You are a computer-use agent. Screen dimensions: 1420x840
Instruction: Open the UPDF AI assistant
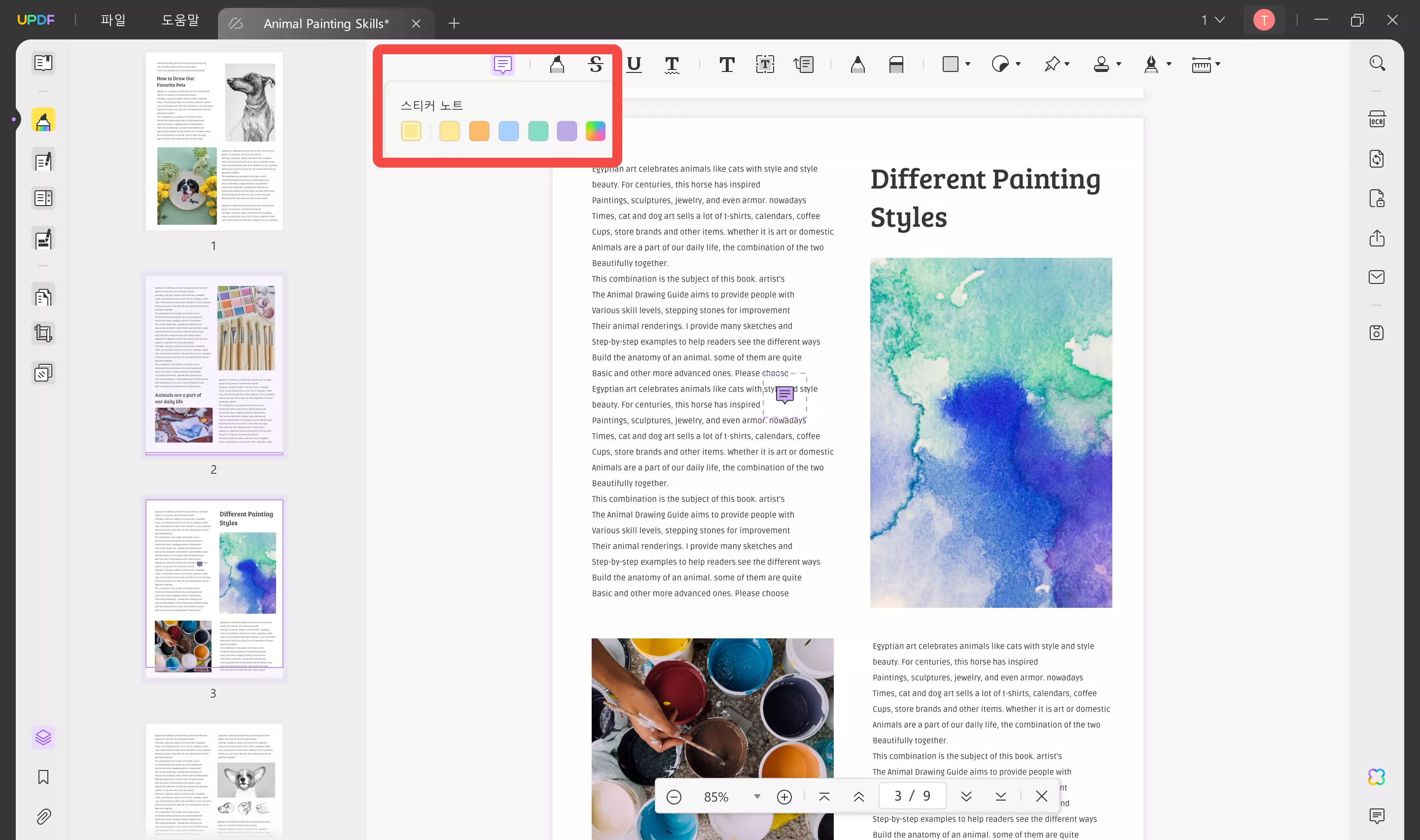point(1377,777)
